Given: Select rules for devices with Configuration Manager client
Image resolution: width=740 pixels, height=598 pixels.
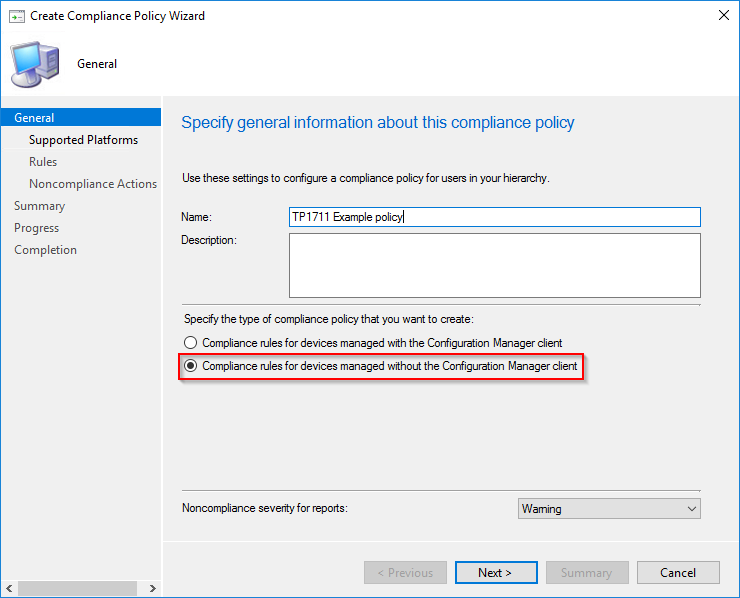Looking at the screenshot, I should (191, 343).
